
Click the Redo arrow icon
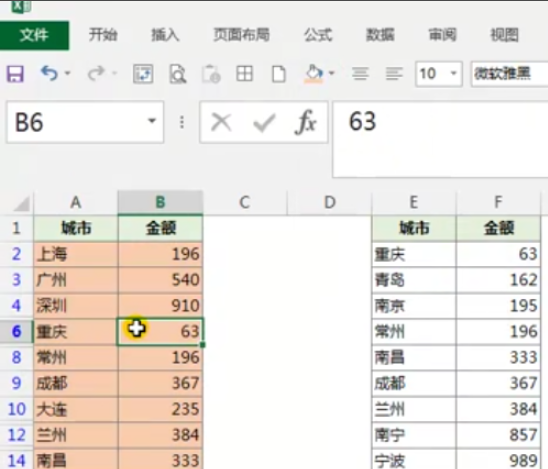(x=96, y=73)
